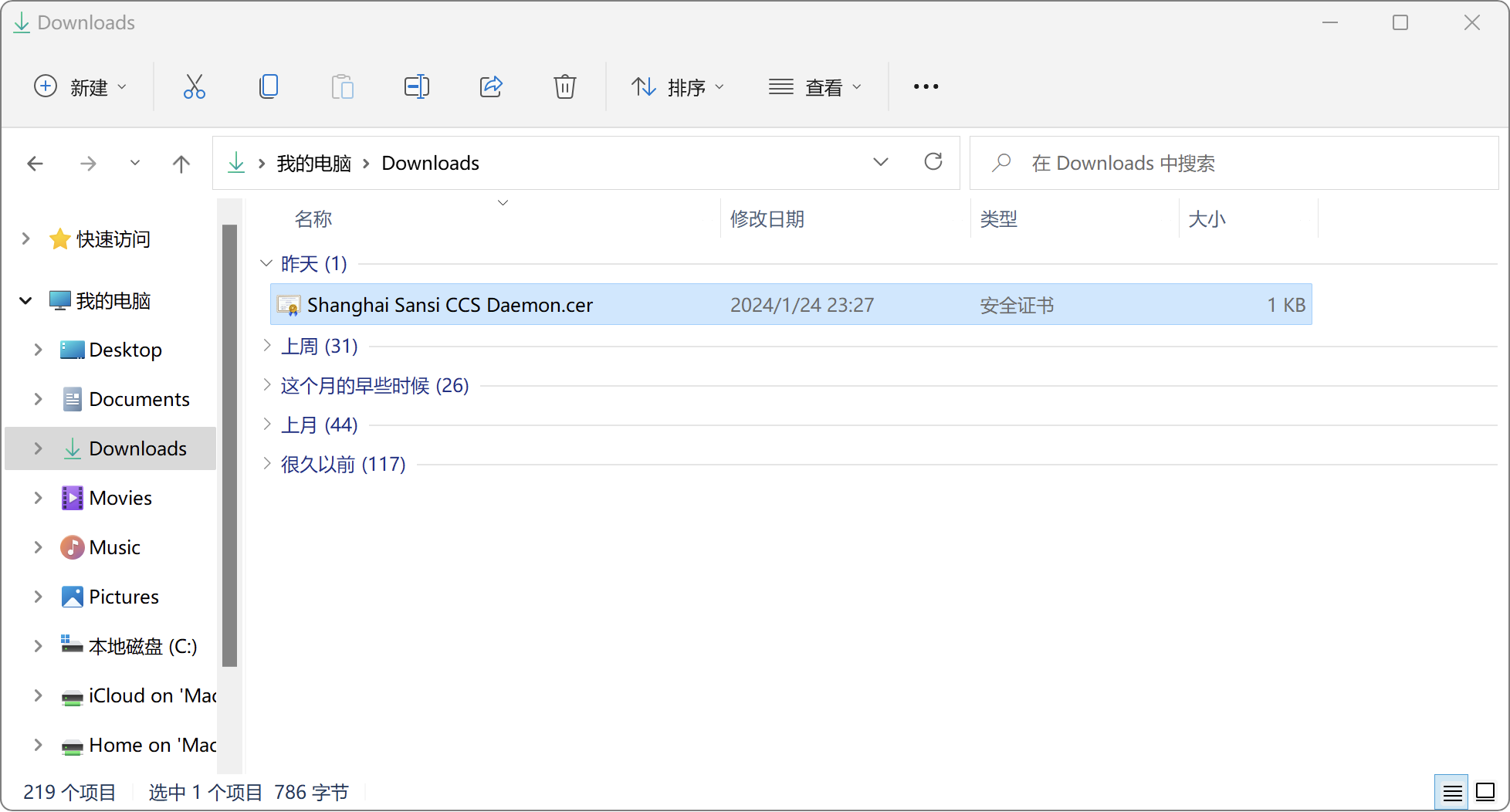Collapse the 昨天 (1) group
Image resolution: width=1510 pixels, height=812 pixels.
[266, 263]
